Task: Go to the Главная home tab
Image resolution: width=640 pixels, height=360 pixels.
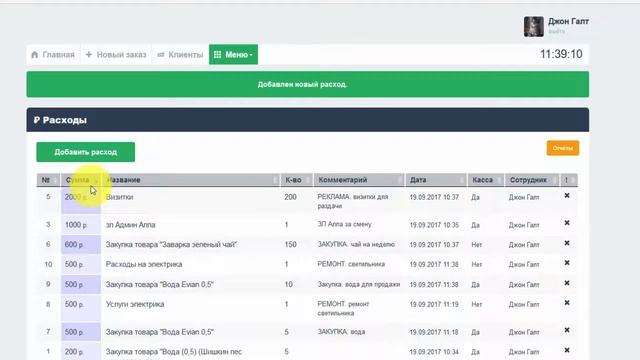Action: coord(53,54)
